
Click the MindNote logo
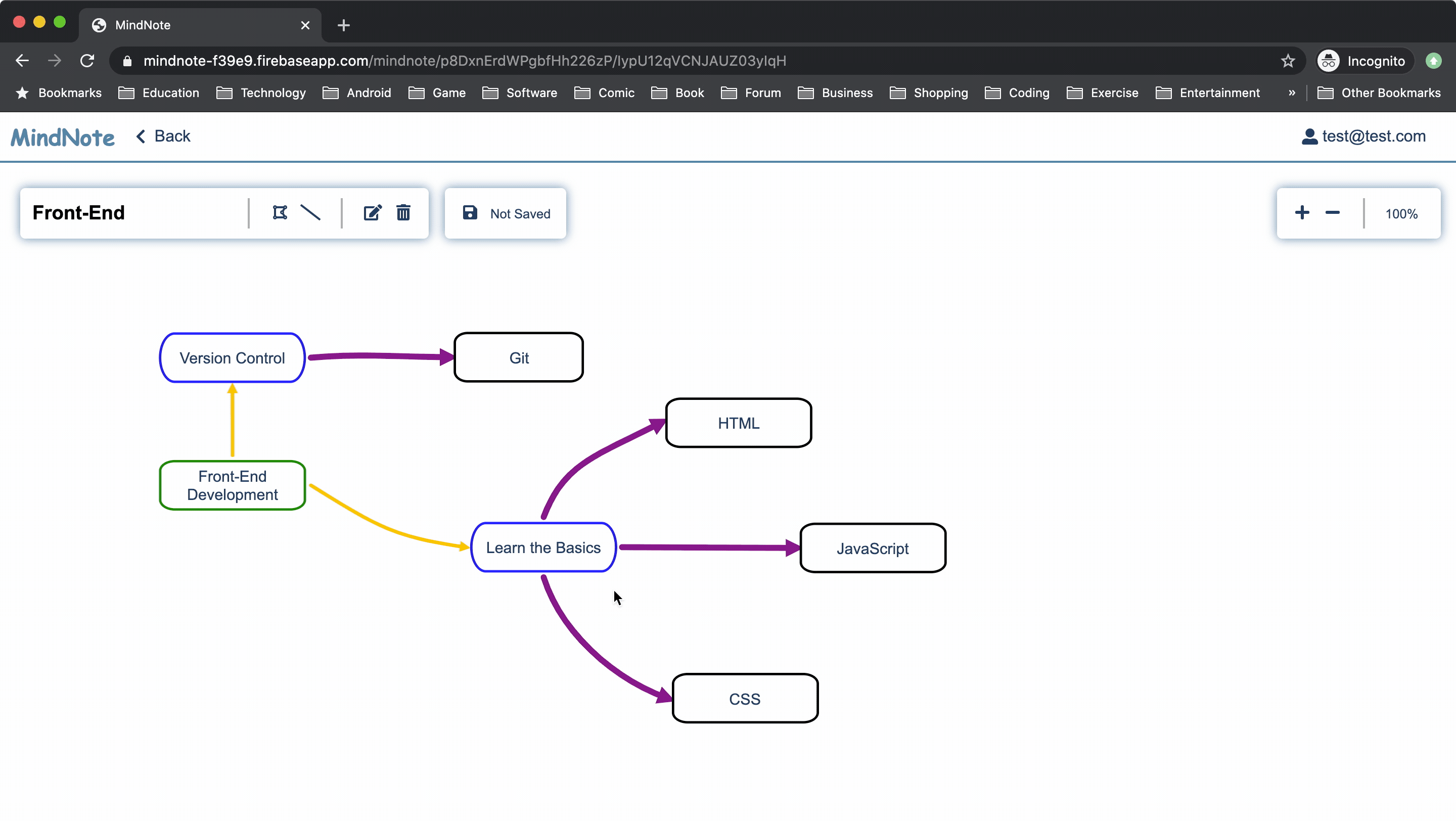click(x=63, y=138)
